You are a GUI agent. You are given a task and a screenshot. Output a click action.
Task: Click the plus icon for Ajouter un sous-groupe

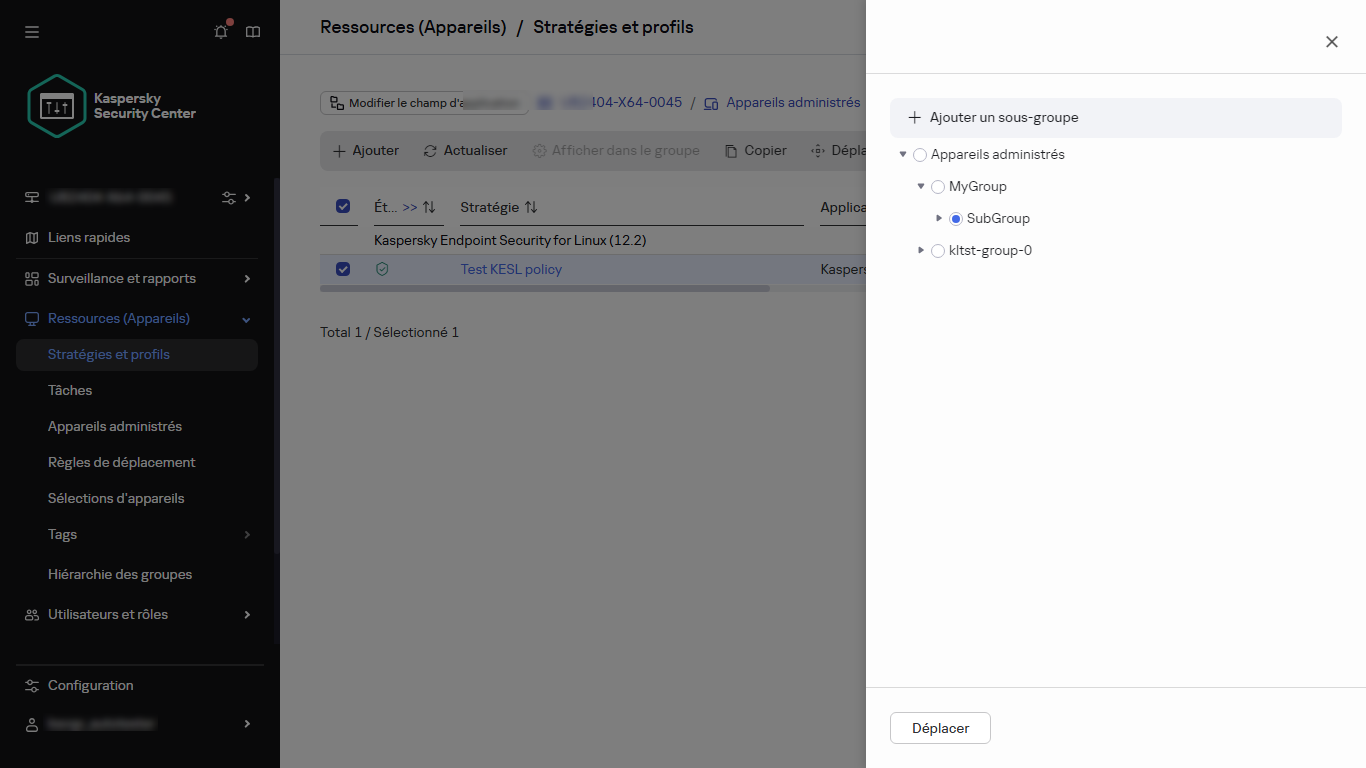[914, 118]
